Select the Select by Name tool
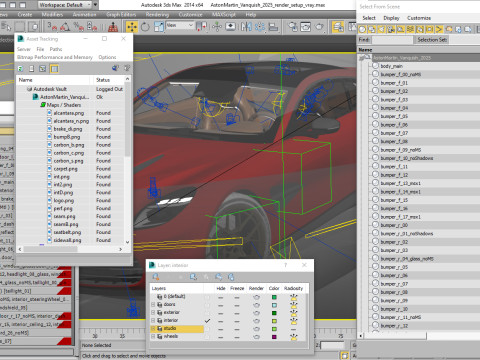This screenshot has width=480, height=360. (x=6, y=26)
